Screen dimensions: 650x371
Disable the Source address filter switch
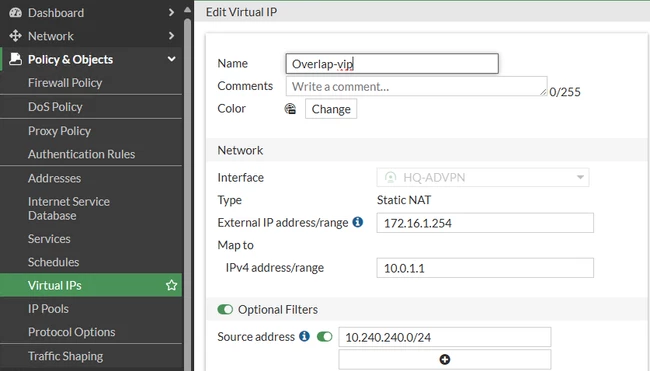click(x=325, y=337)
